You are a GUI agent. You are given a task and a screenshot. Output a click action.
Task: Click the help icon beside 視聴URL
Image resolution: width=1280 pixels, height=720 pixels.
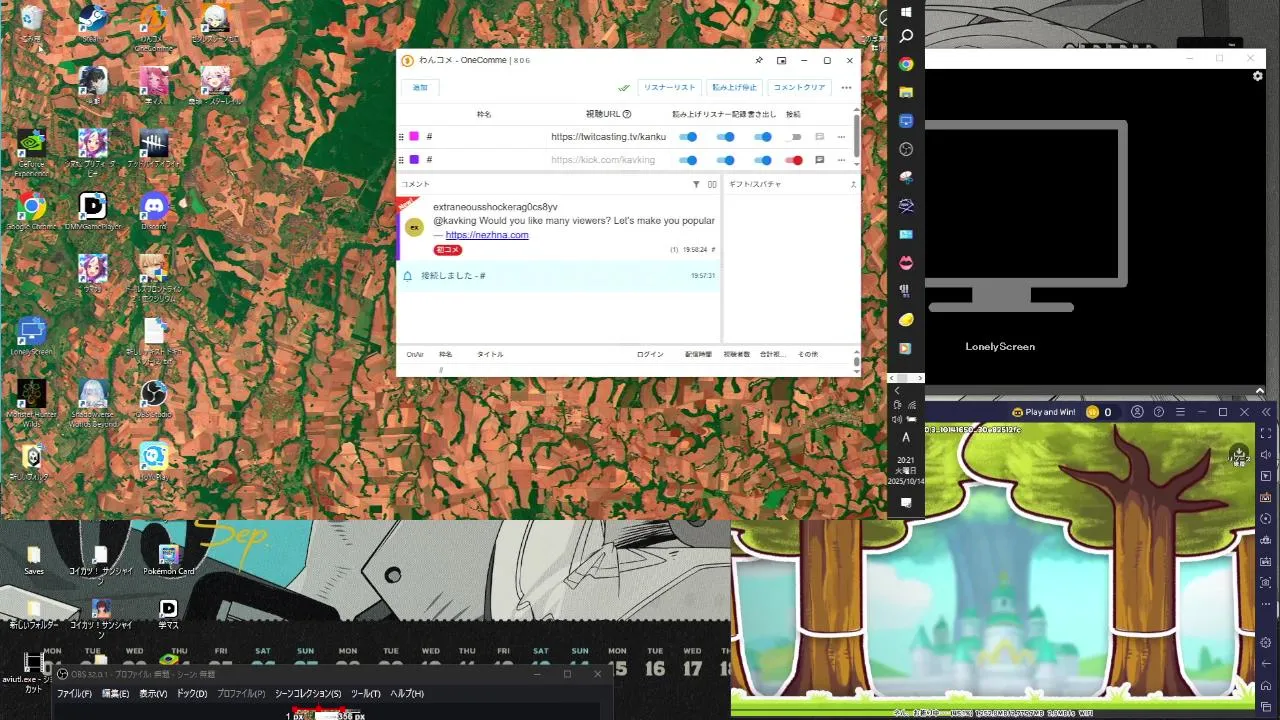(x=627, y=114)
